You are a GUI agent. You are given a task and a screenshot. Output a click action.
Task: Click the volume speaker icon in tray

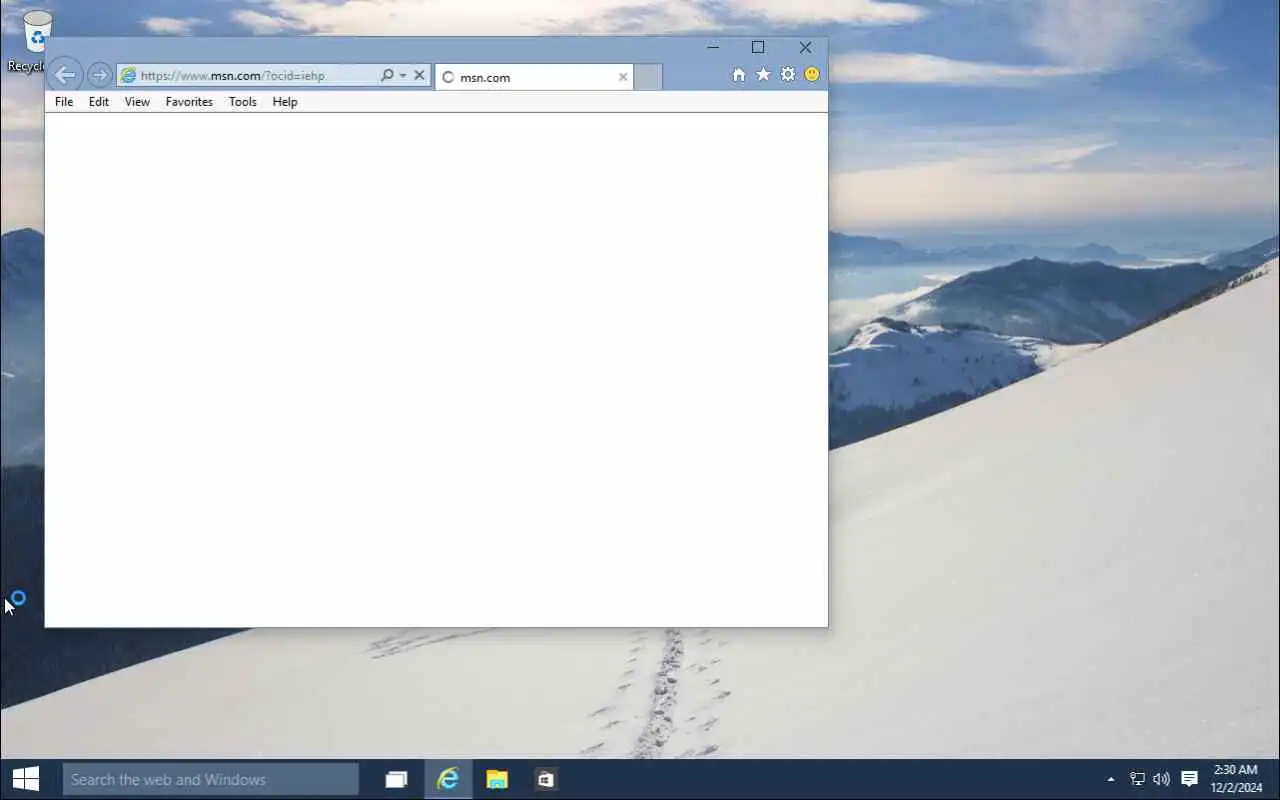click(x=1162, y=779)
